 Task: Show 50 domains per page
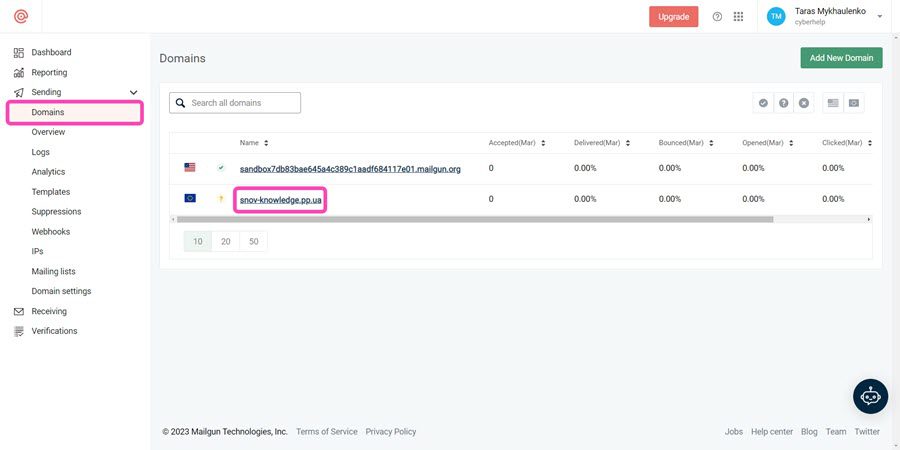pos(254,242)
